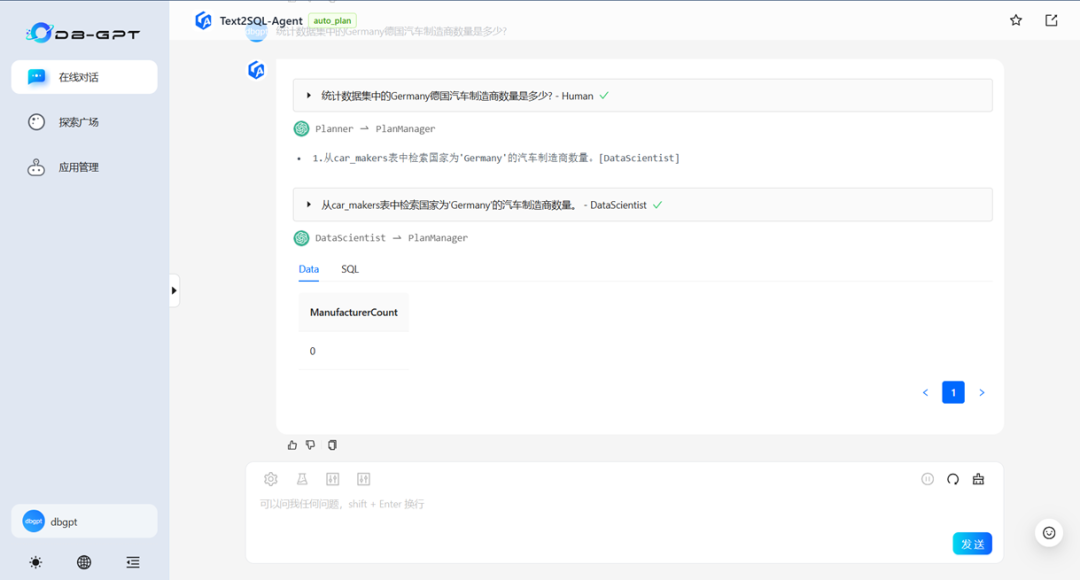Collapse the sidebar menu icon
Screen dimensions: 1080x580
click(x=133, y=562)
